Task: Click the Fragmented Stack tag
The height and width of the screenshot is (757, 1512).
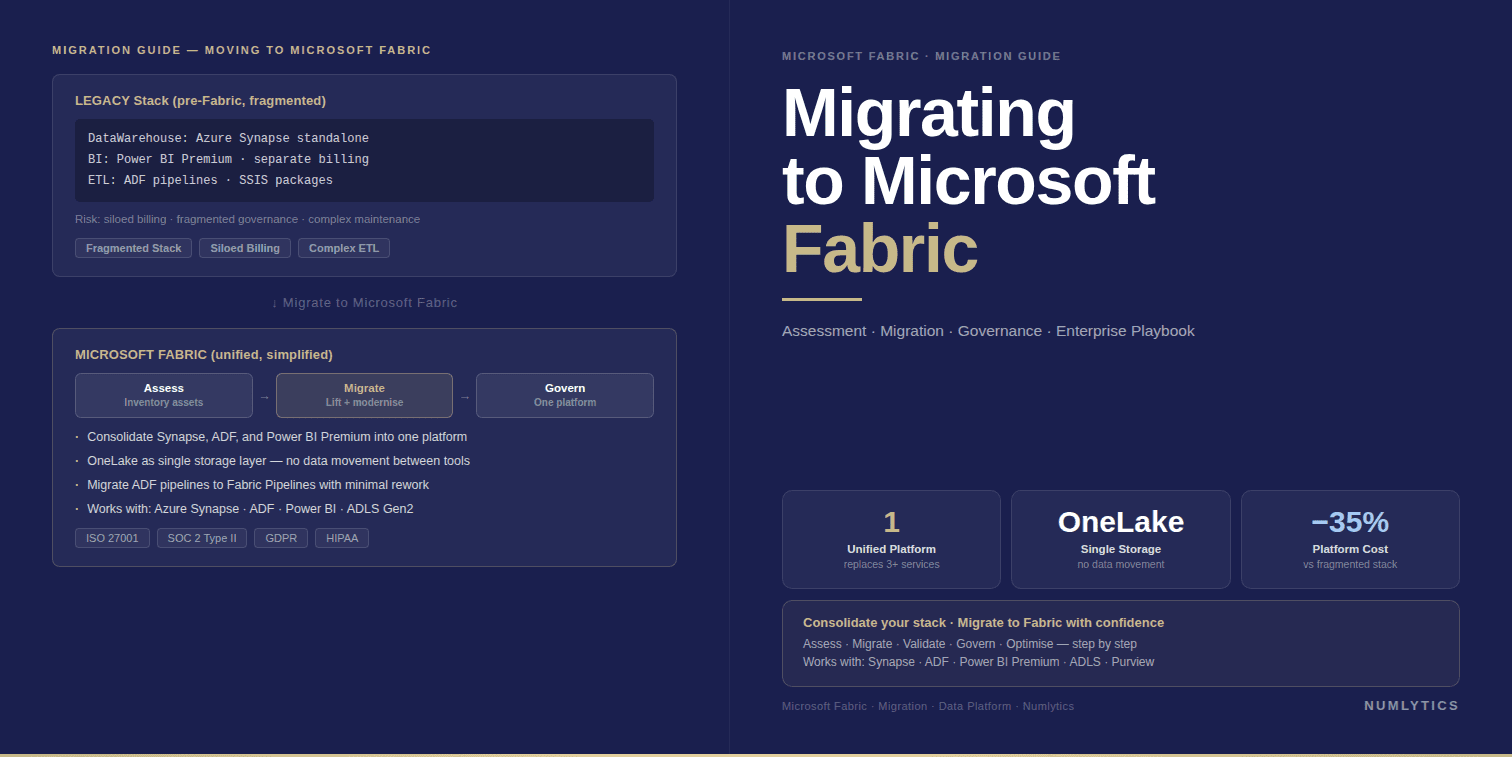Action: pos(134,248)
